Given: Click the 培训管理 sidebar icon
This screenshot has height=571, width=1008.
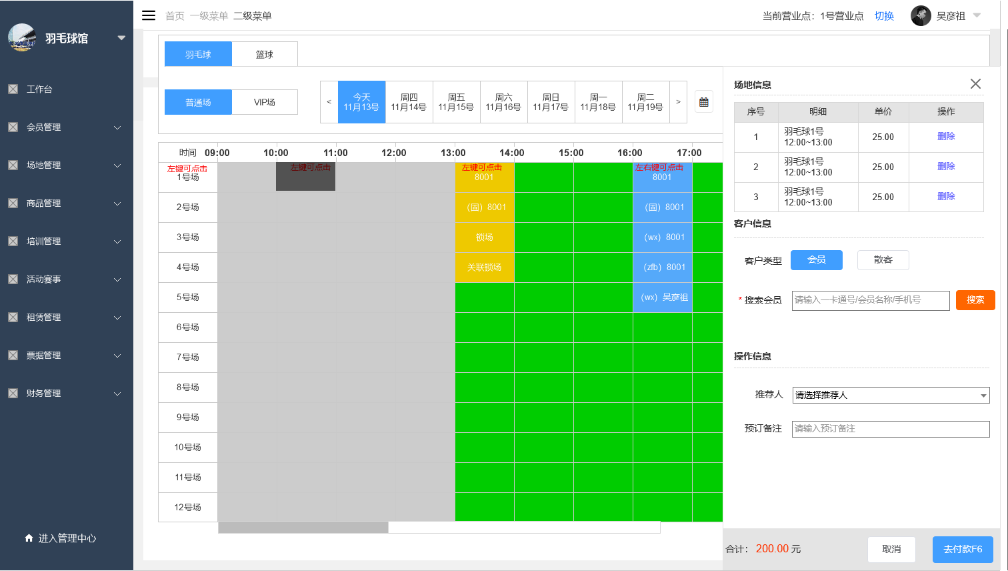Looking at the screenshot, I should coord(13,241).
